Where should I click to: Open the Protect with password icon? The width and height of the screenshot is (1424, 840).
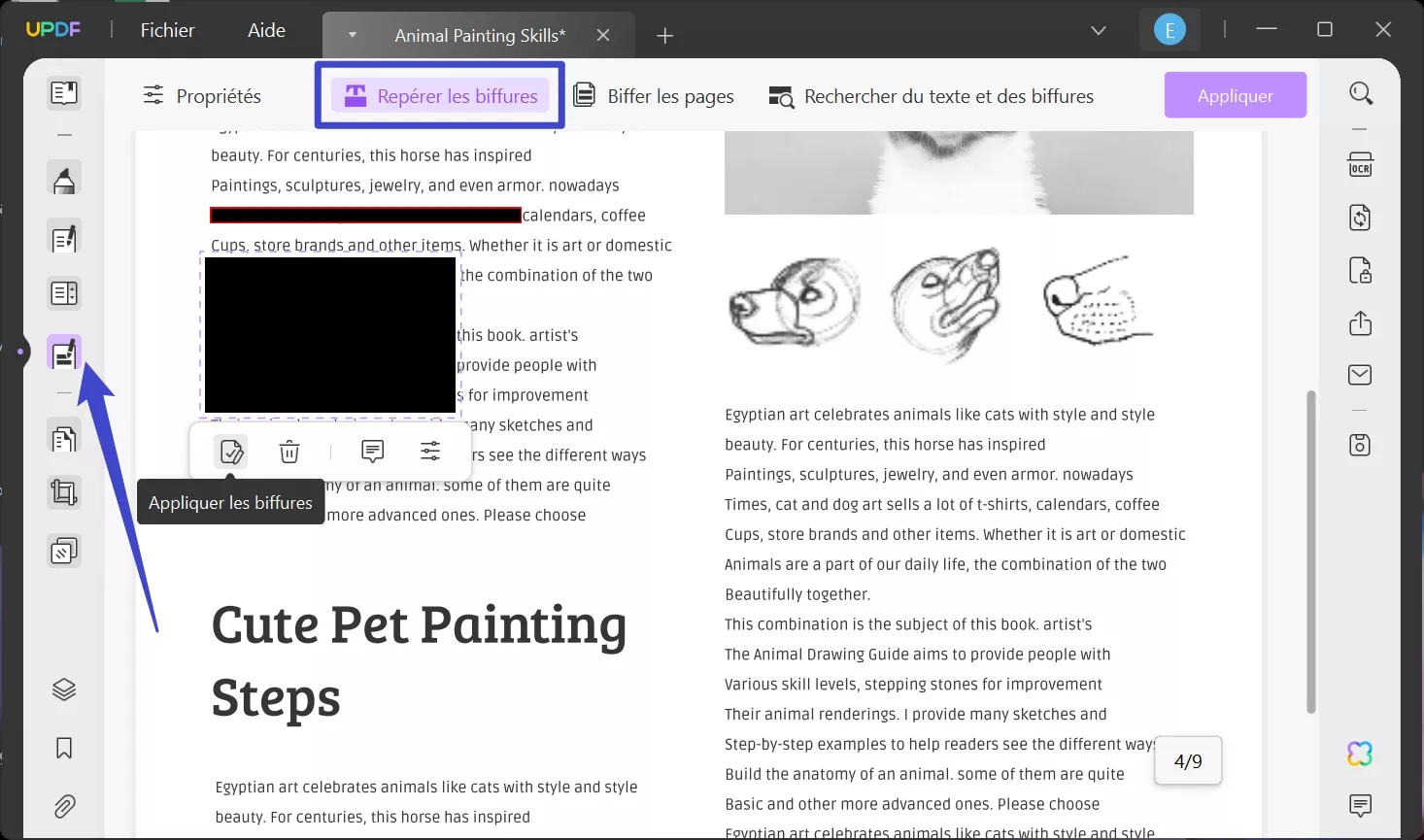(1361, 270)
